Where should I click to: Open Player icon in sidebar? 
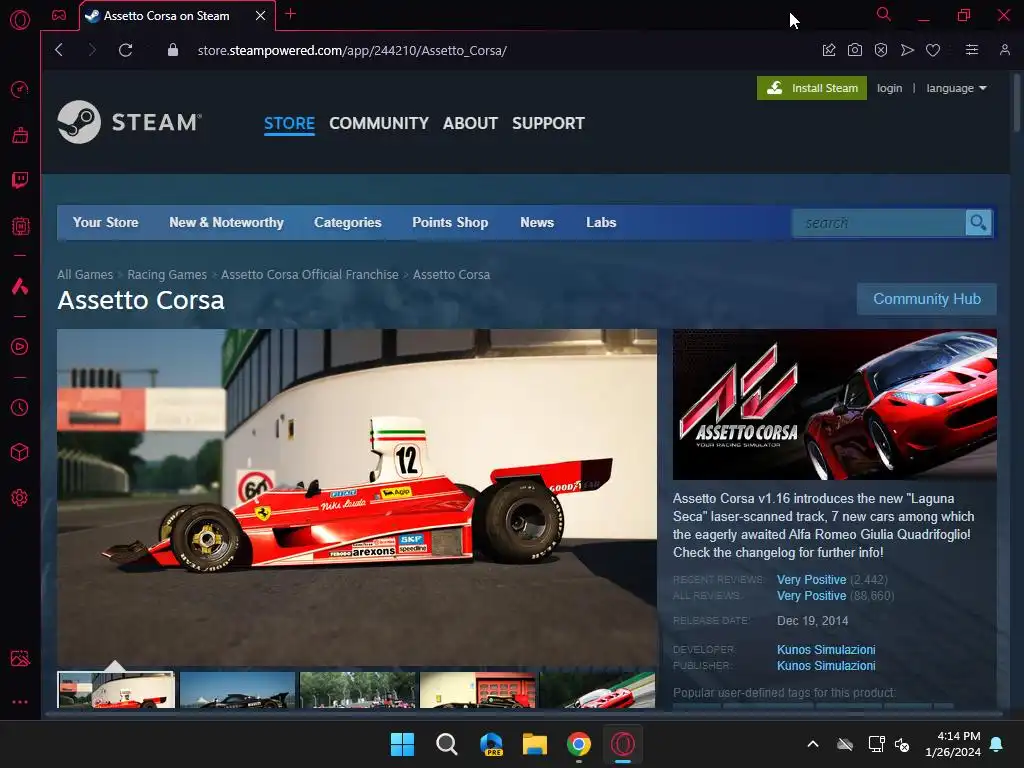pyautogui.click(x=20, y=346)
